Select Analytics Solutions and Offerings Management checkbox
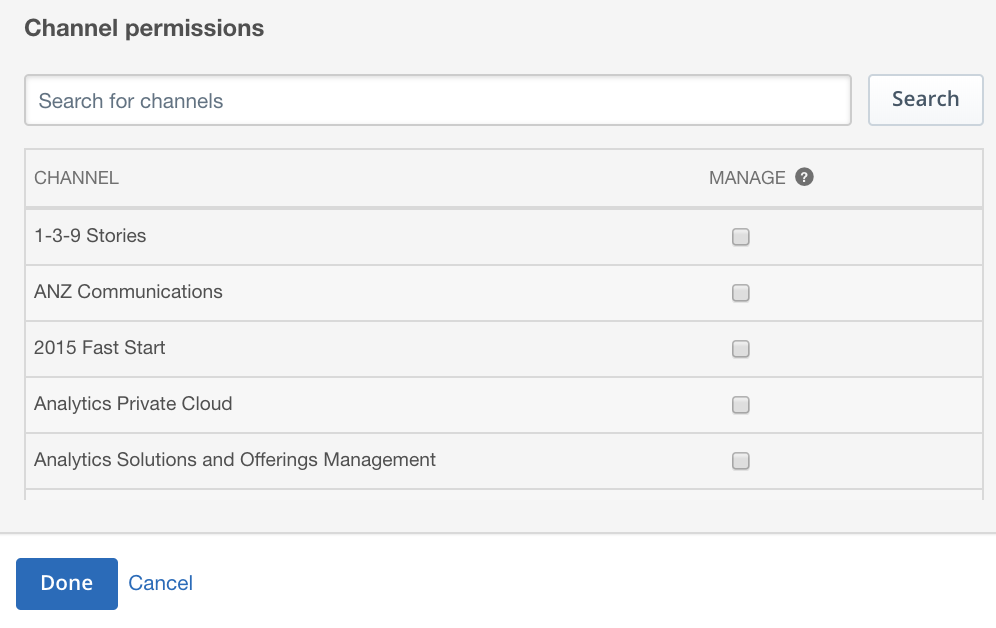996x628 pixels. (x=741, y=460)
